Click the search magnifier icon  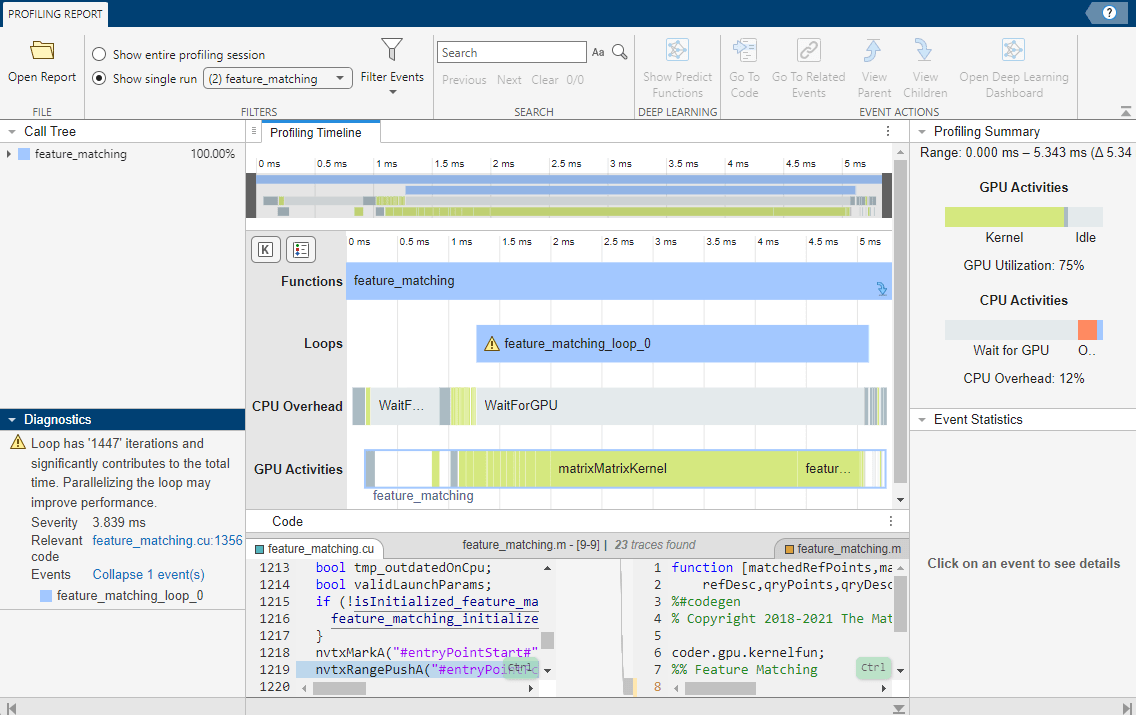(x=620, y=53)
